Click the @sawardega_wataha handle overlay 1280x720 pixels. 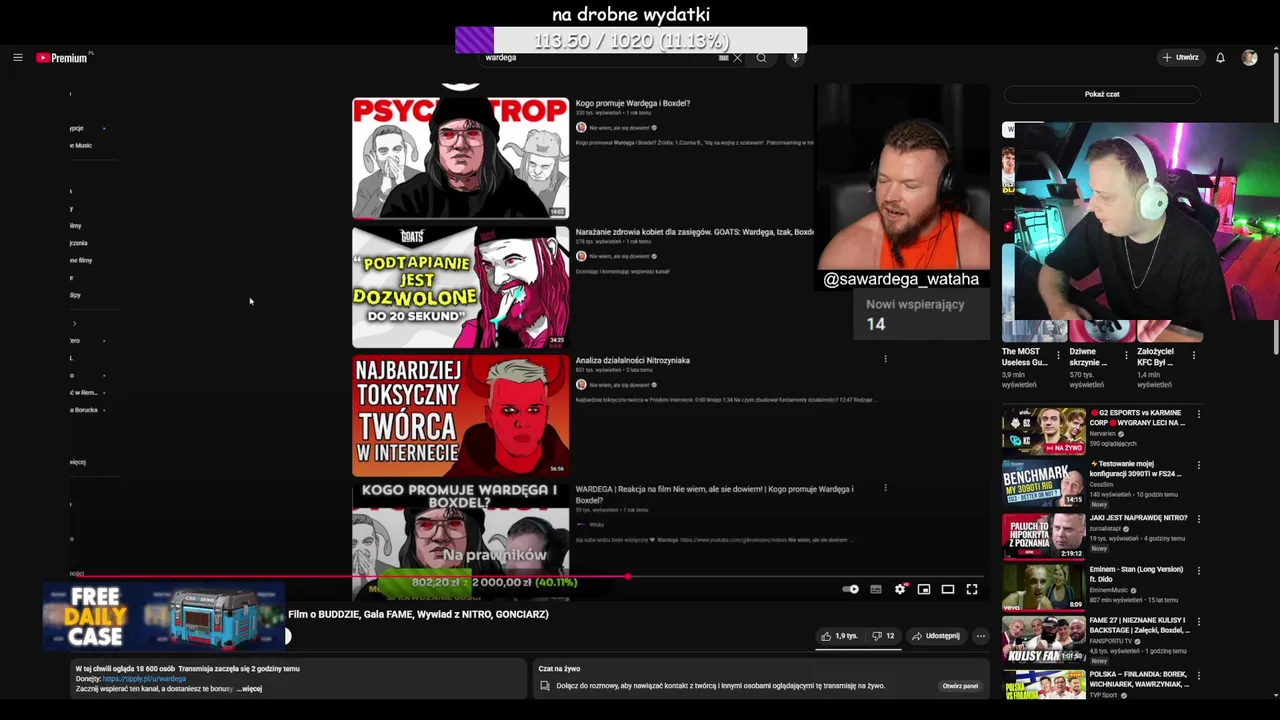tap(900, 280)
